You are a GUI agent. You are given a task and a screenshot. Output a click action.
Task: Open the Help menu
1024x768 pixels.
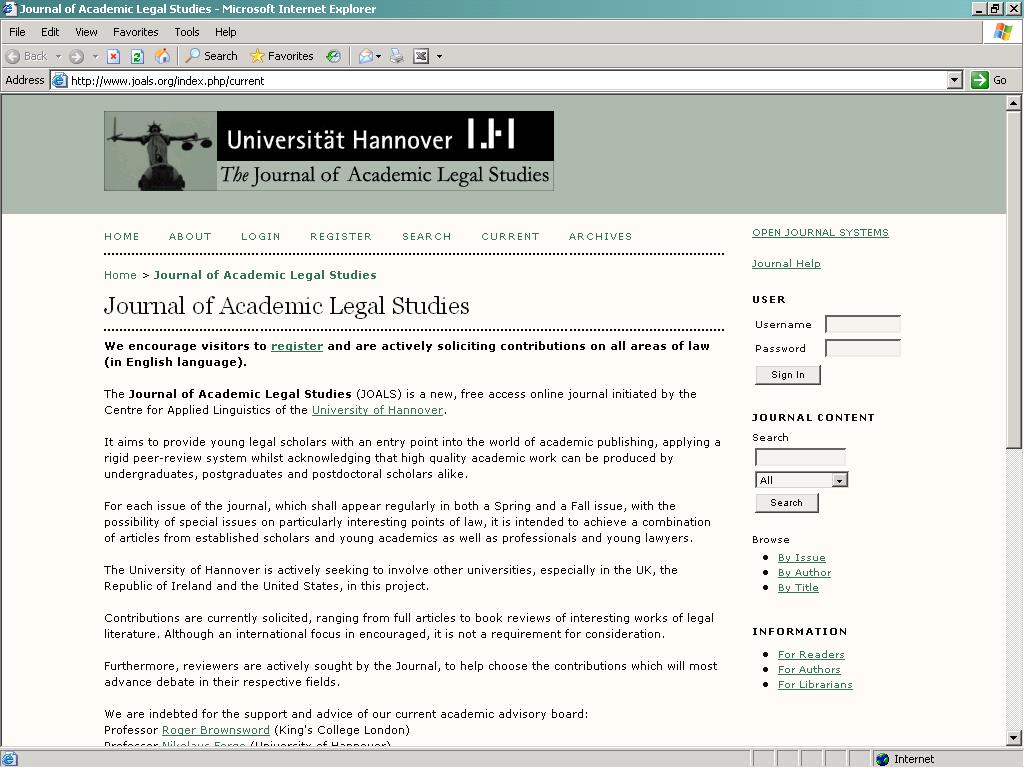(x=225, y=32)
